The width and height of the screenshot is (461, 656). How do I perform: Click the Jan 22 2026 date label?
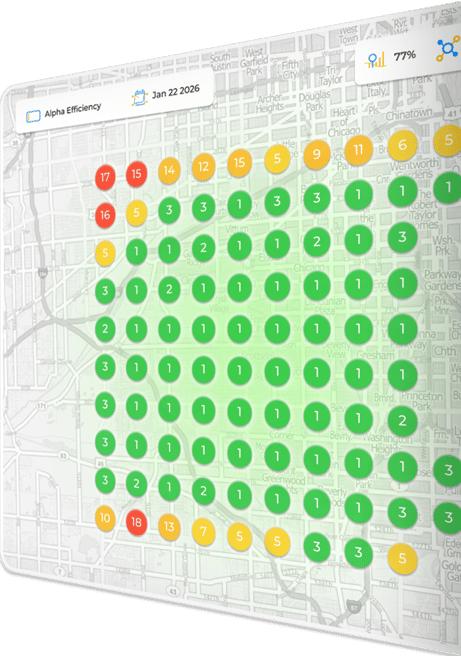(176, 91)
